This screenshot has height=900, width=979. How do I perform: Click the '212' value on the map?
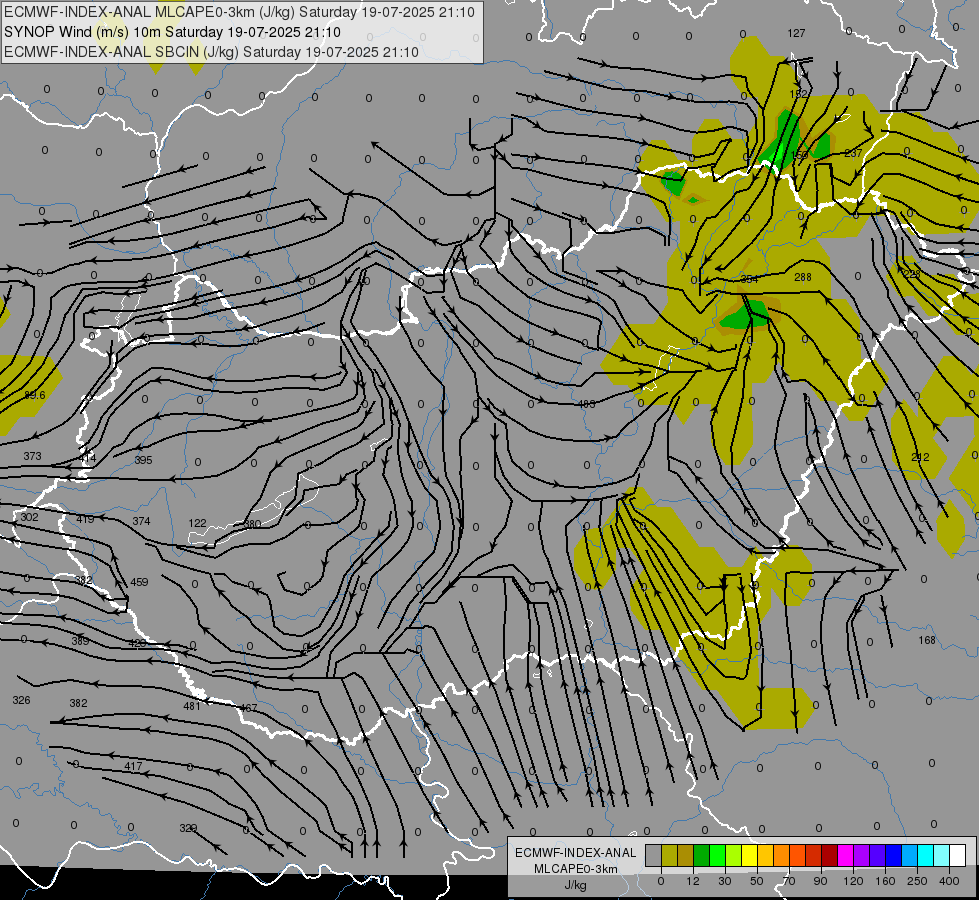point(920,457)
